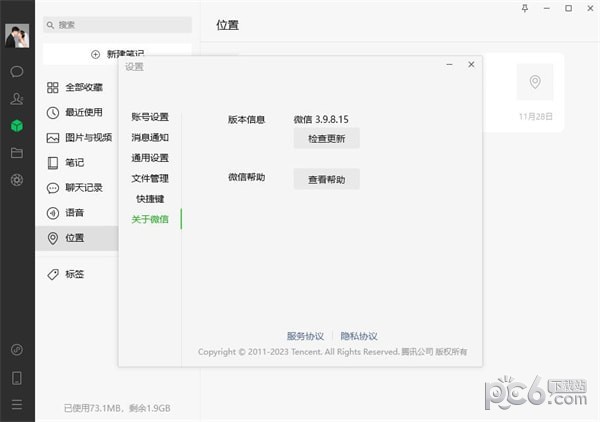The height and width of the screenshot is (422, 600).
Task: Click the chat bubble icon beside 聊天记录
Action: 53,188
